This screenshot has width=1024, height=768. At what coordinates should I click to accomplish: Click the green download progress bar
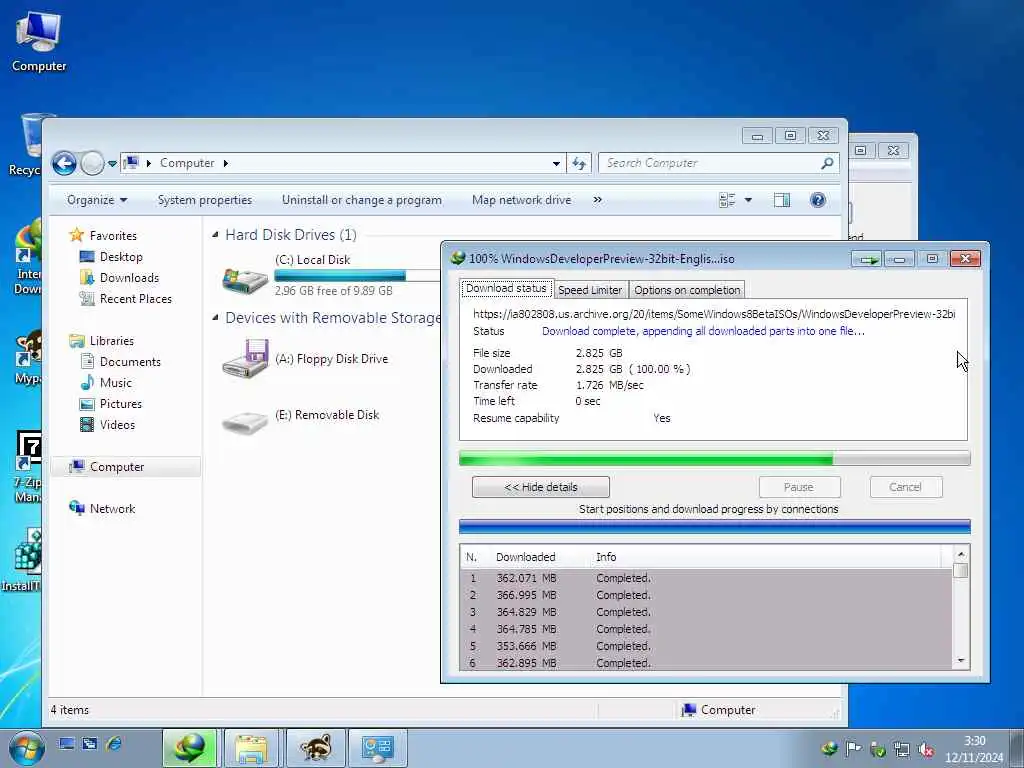coord(714,459)
